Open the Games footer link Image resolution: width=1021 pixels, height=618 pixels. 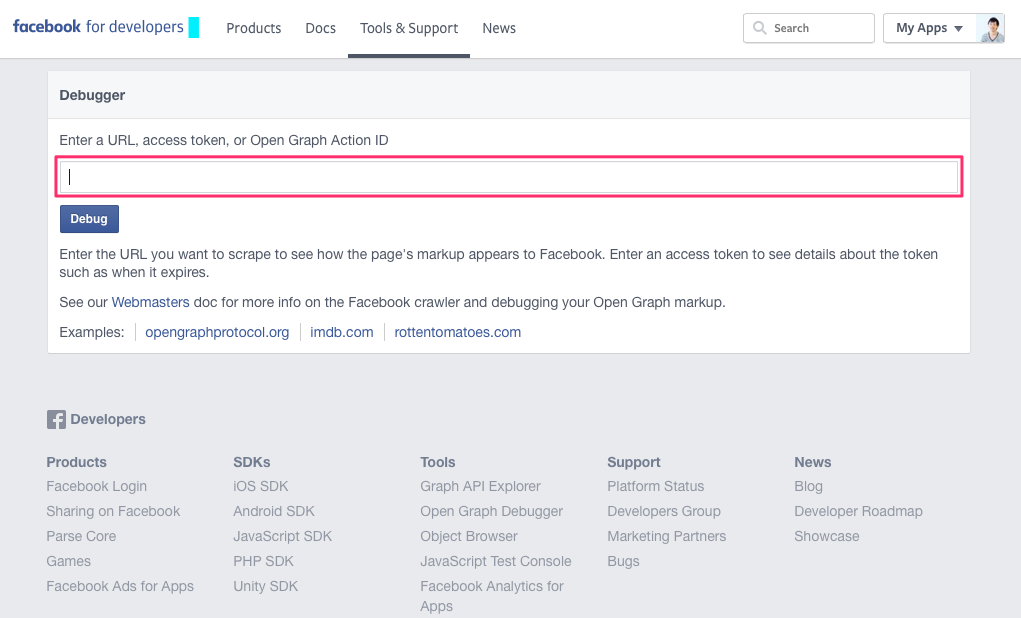(x=68, y=561)
